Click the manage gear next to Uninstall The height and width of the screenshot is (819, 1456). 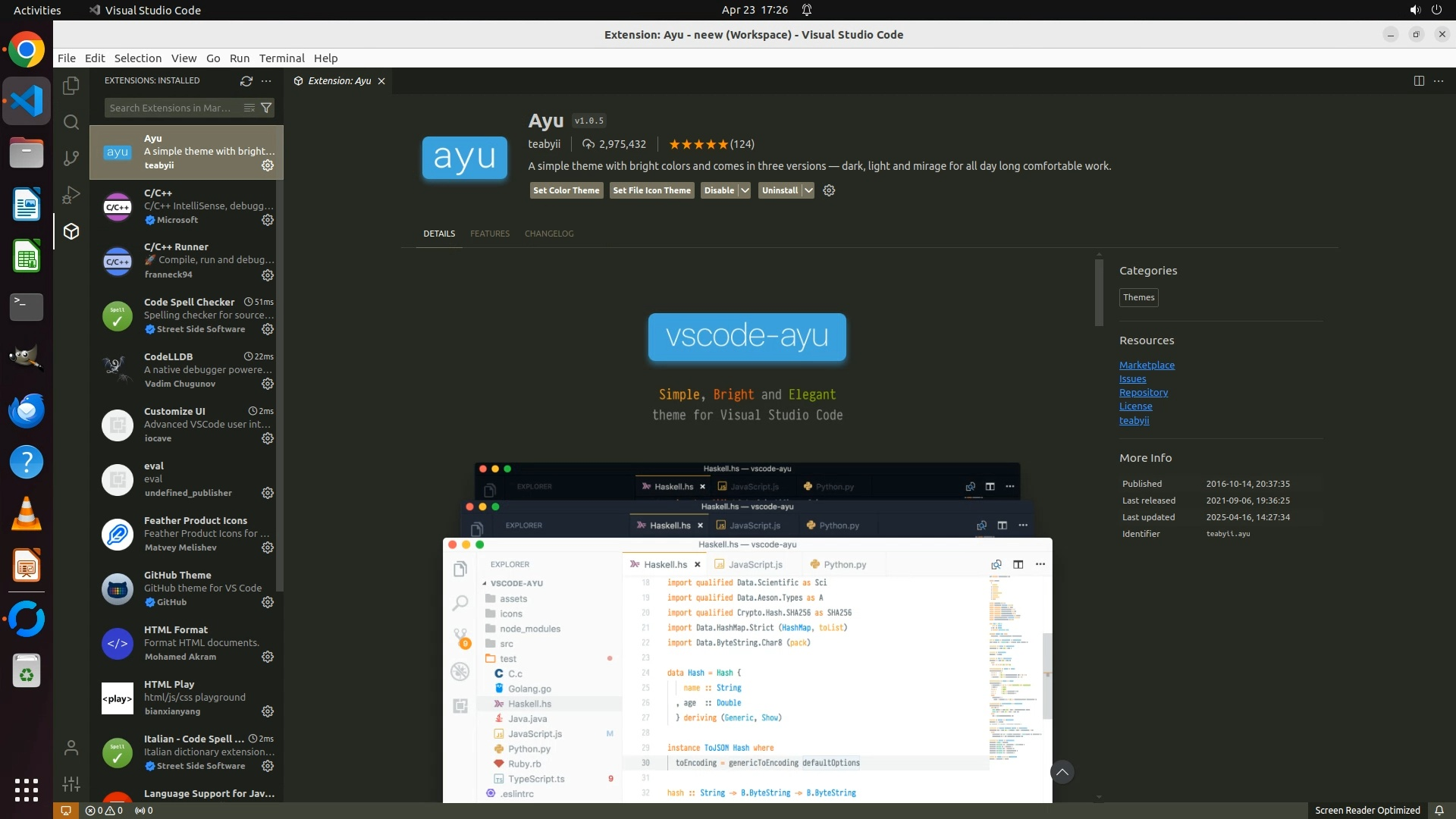(x=829, y=190)
